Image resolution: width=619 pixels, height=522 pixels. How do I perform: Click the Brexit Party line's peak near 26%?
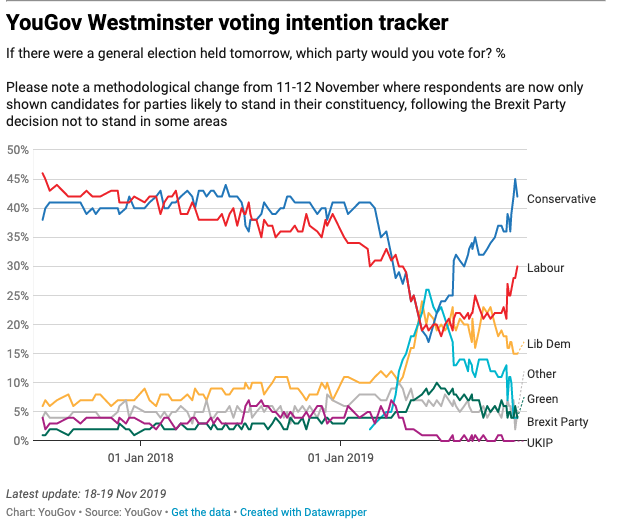point(427,290)
